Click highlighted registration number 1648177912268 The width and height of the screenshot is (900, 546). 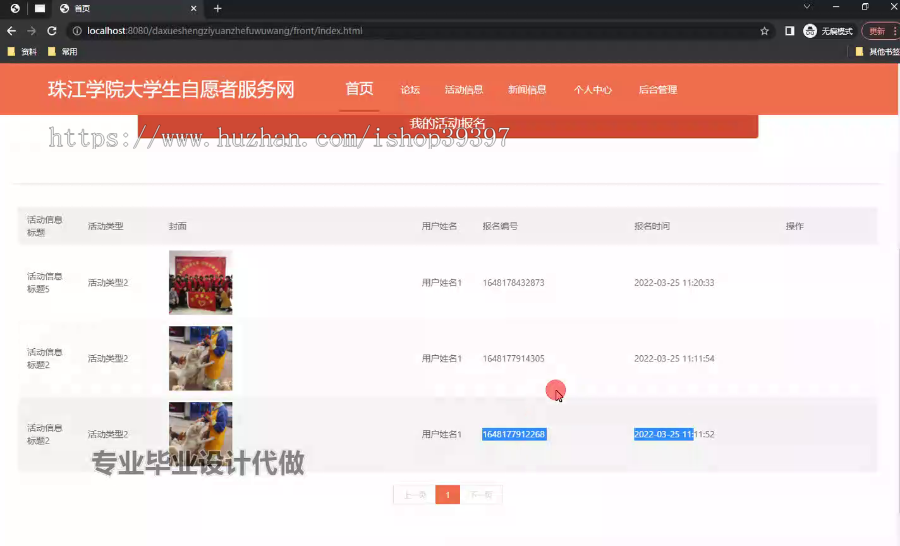point(514,434)
